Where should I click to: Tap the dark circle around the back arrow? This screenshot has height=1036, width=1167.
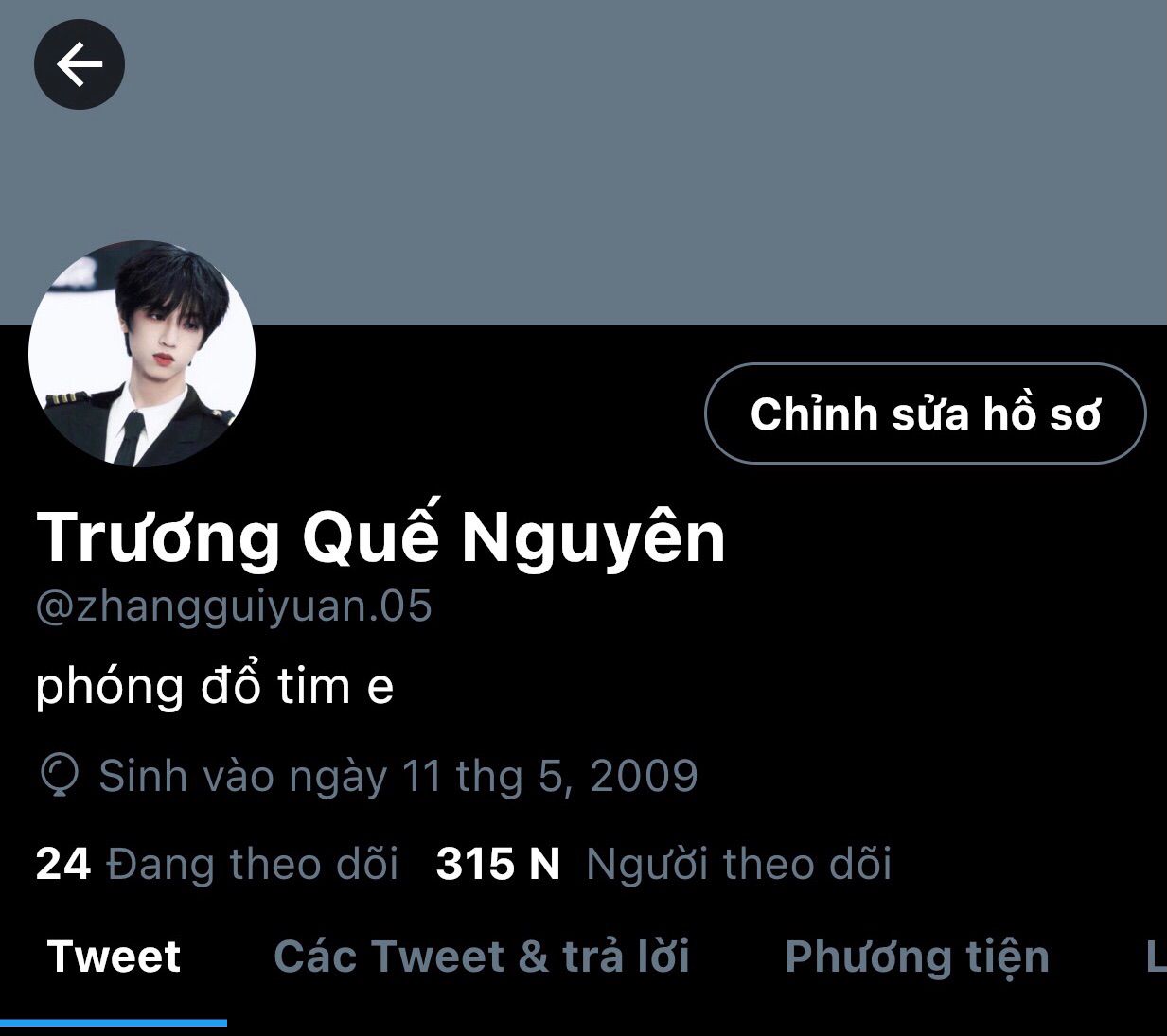(80, 64)
